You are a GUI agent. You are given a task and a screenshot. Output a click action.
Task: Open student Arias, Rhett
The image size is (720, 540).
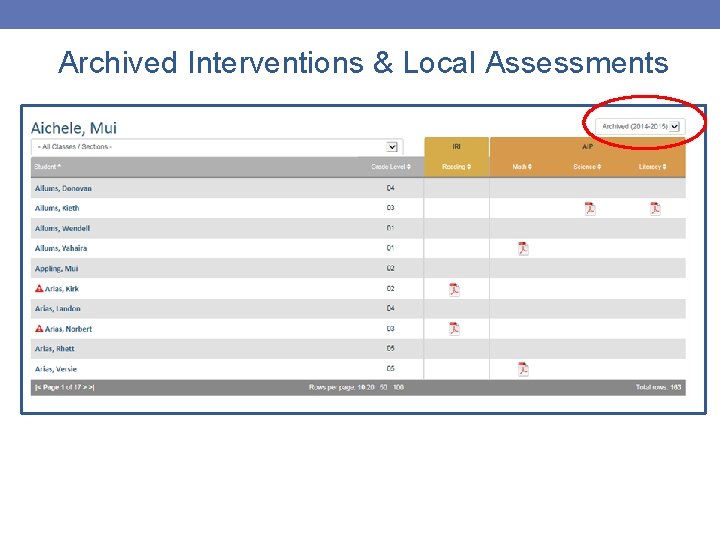tap(55, 349)
